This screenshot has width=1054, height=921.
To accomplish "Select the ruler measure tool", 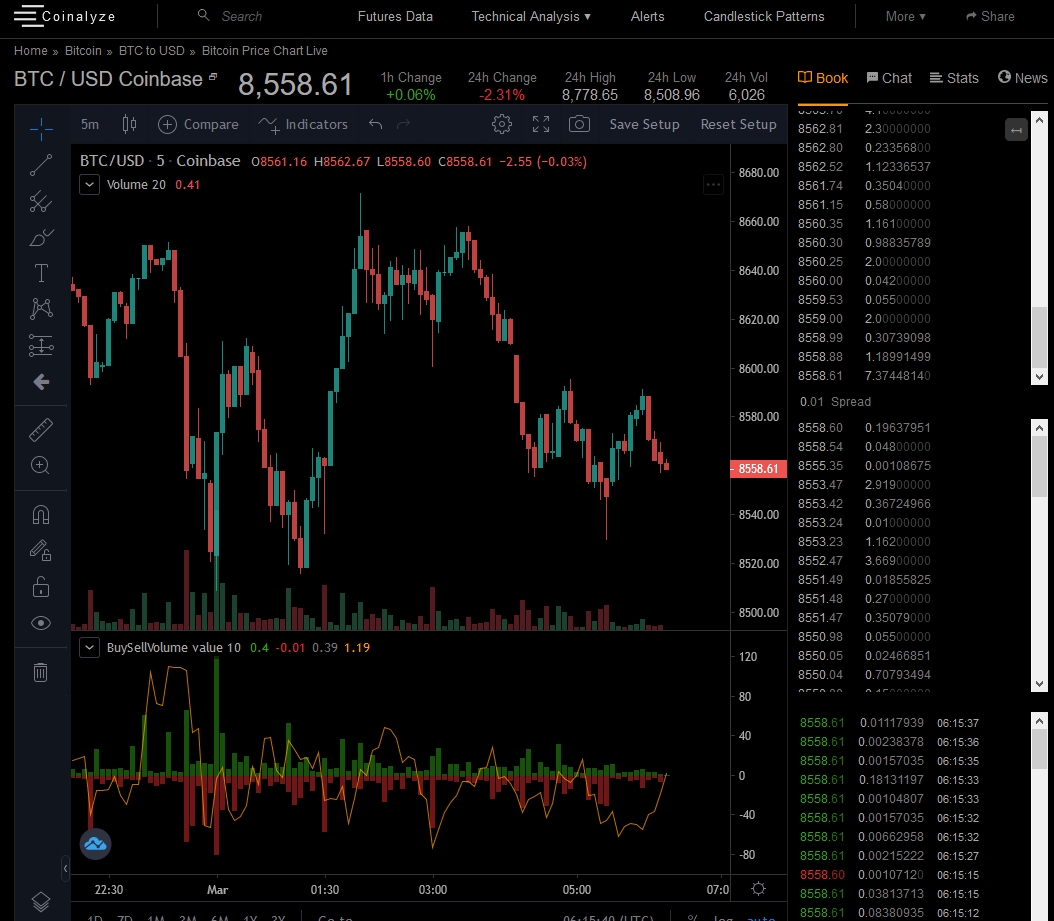I will 41,430.
